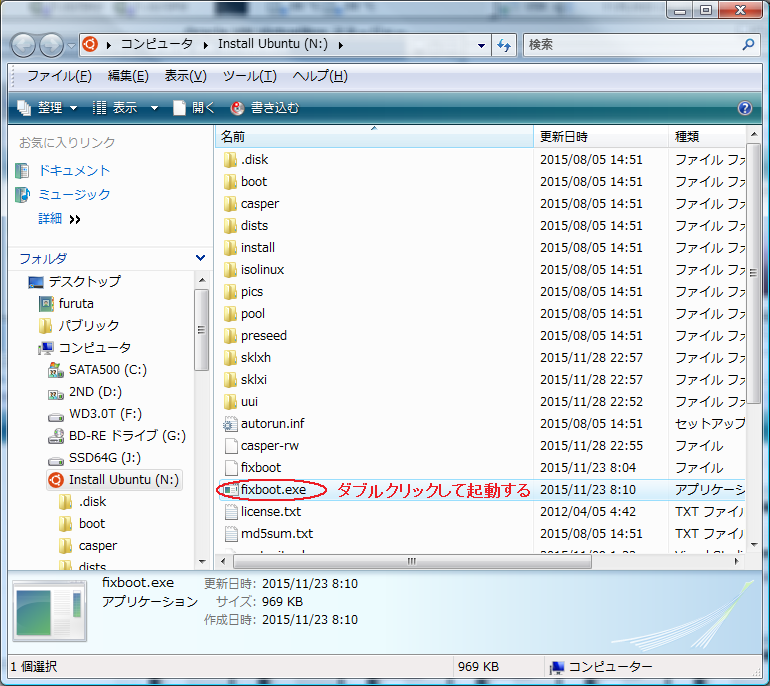Image resolution: width=770 pixels, height=686 pixels.
Task: Click the refresh button beside address bar
Action: [x=504, y=45]
